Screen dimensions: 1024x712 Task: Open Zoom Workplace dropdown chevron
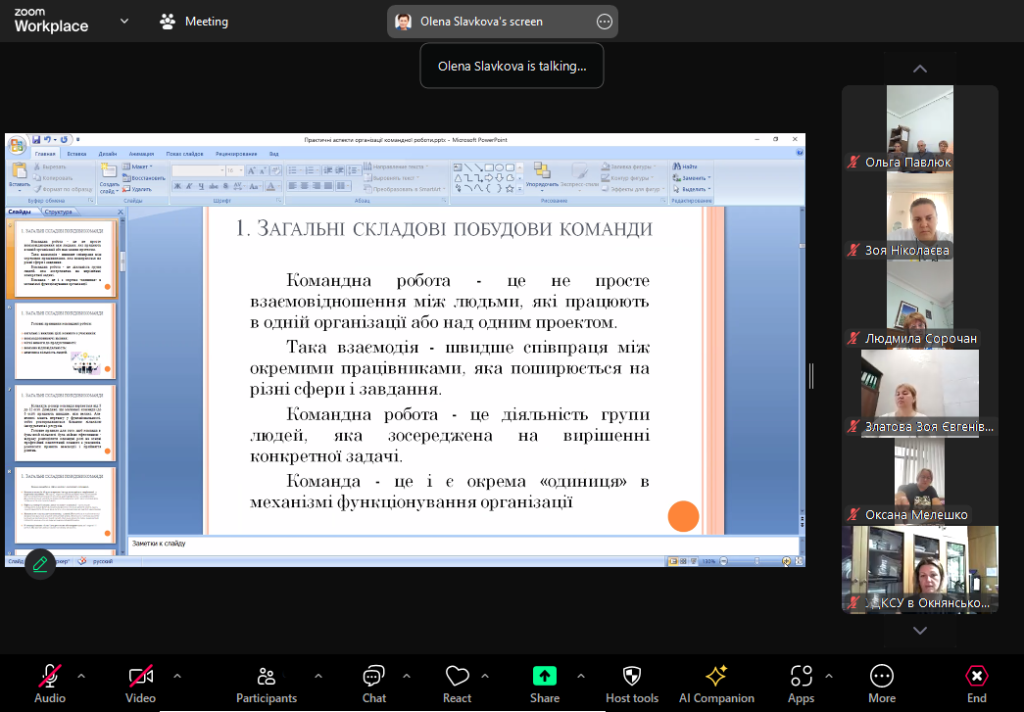(124, 20)
